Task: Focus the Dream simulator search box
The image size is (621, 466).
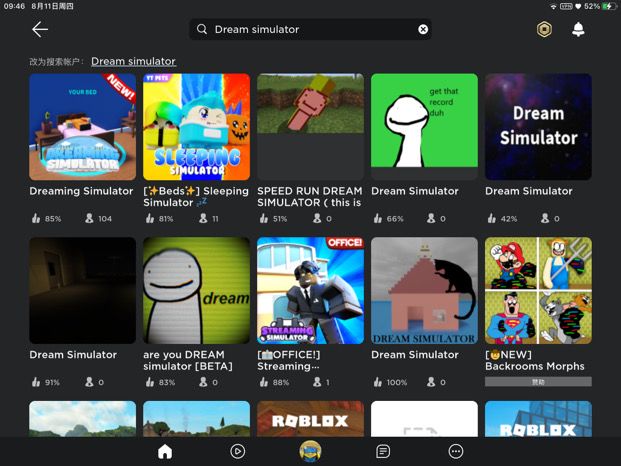Action: click(x=310, y=29)
